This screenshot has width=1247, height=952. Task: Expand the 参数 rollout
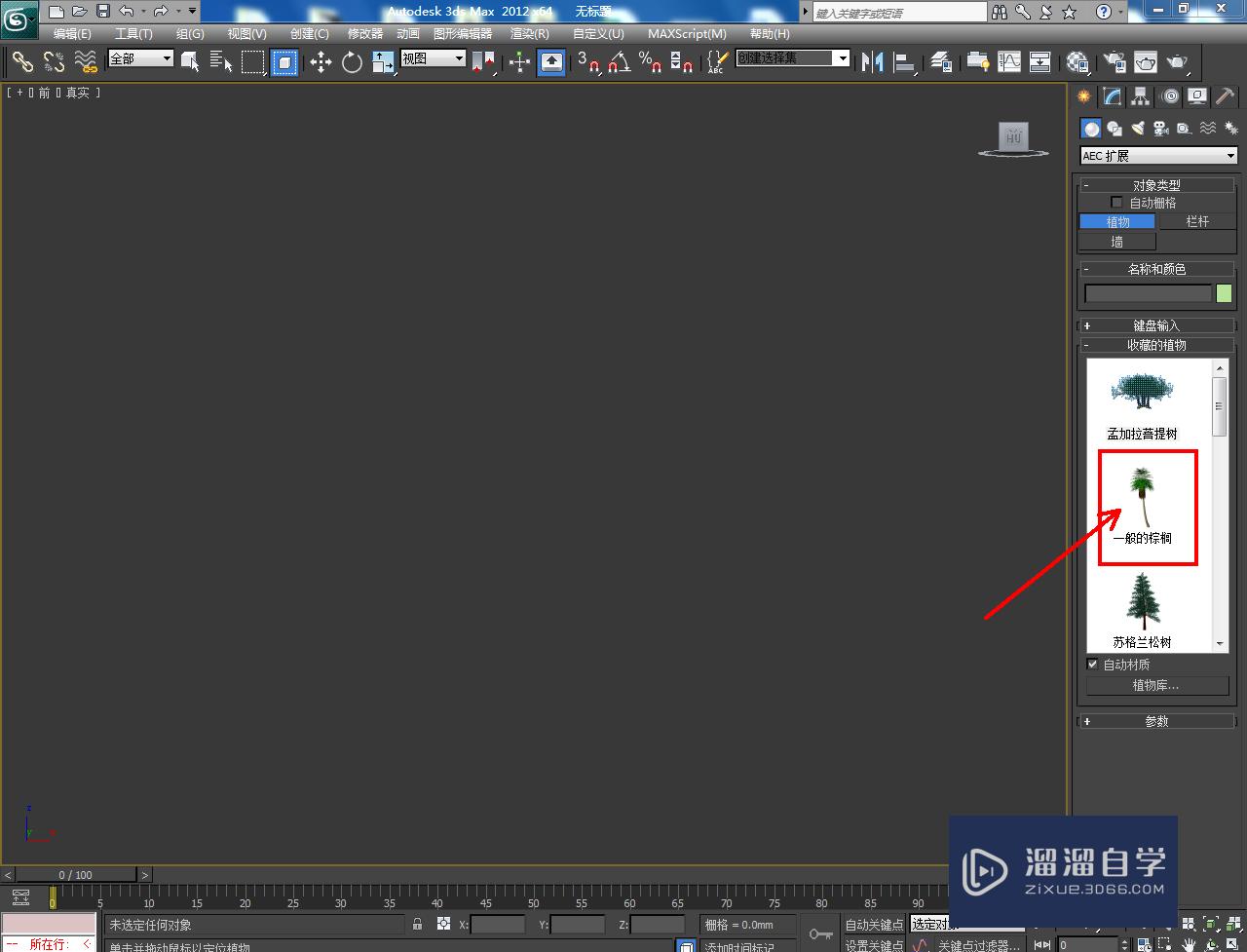click(x=1156, y=721)
